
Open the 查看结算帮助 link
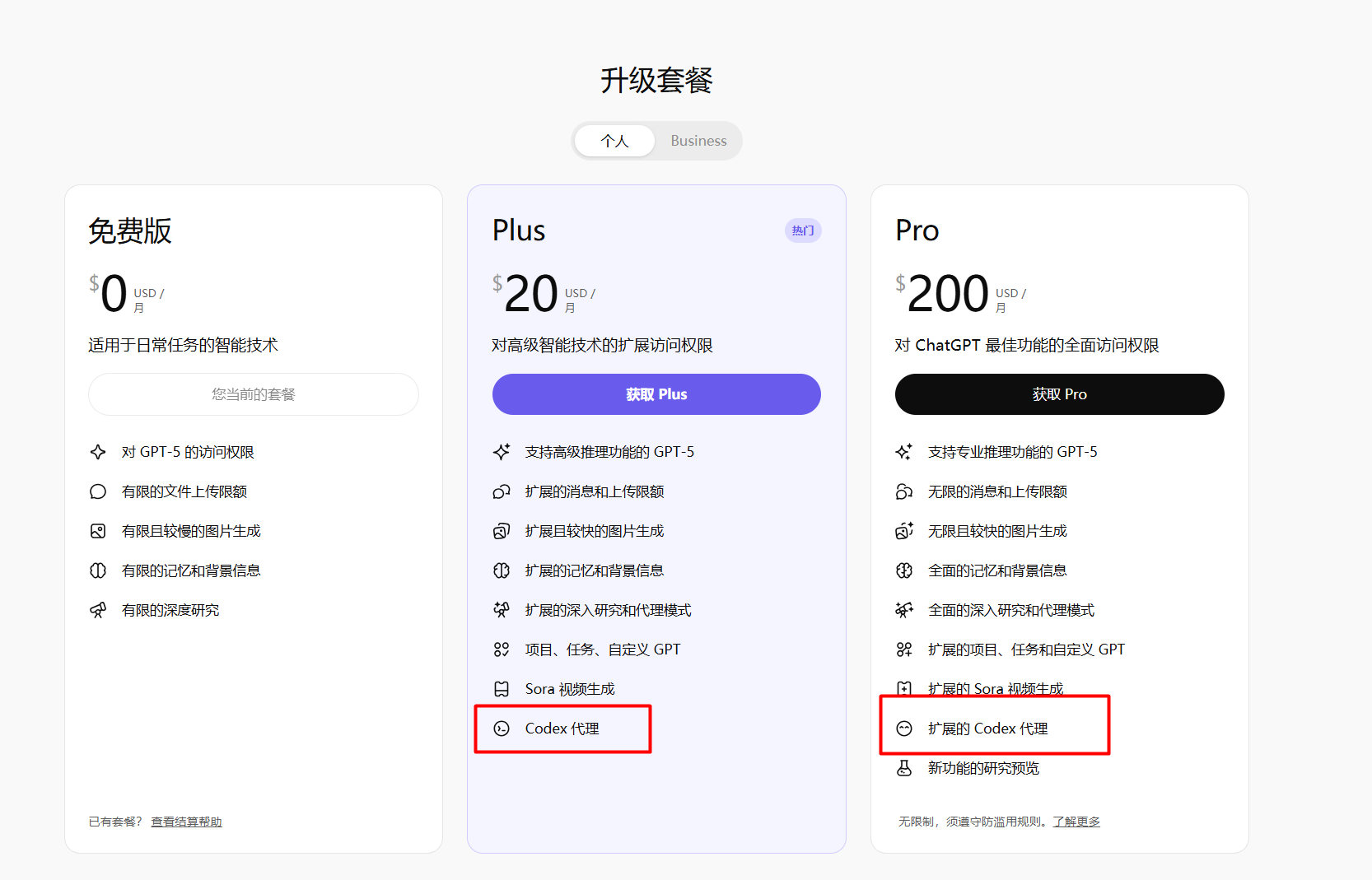[186, 822]
